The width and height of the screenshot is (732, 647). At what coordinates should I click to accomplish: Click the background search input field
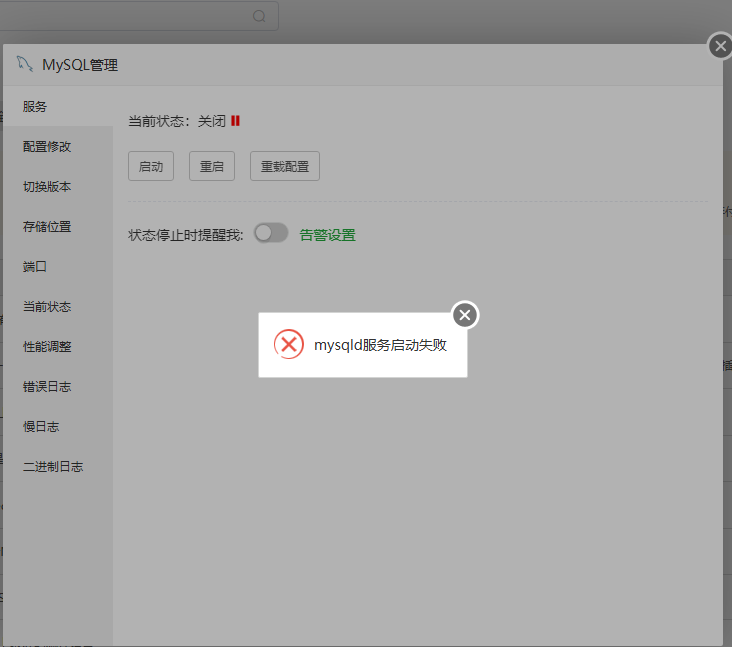coord(139,16)
